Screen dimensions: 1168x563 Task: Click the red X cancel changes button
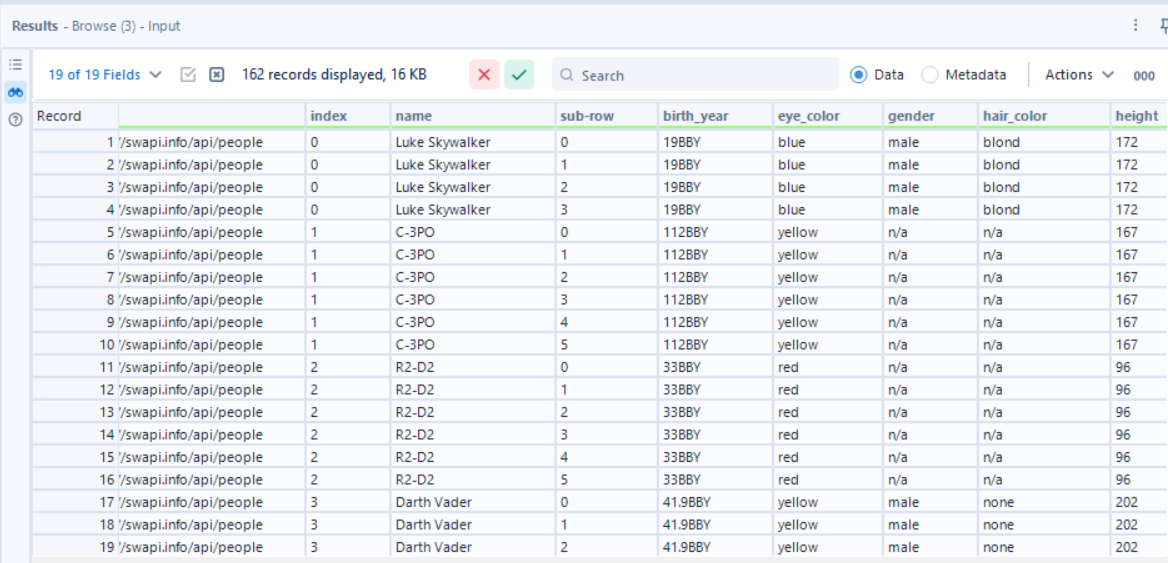click(x=484, y=75)
